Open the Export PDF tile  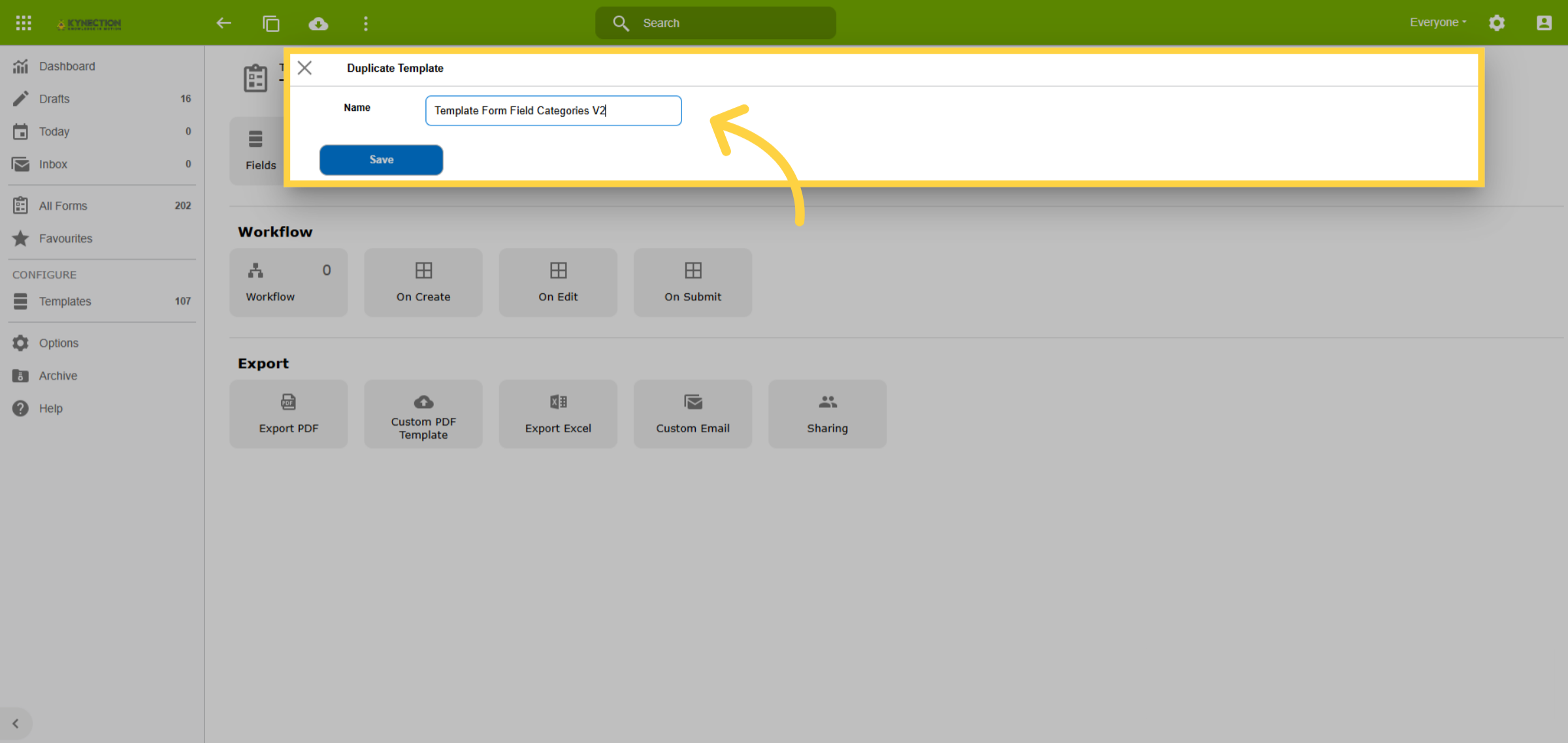coord(289,414)
